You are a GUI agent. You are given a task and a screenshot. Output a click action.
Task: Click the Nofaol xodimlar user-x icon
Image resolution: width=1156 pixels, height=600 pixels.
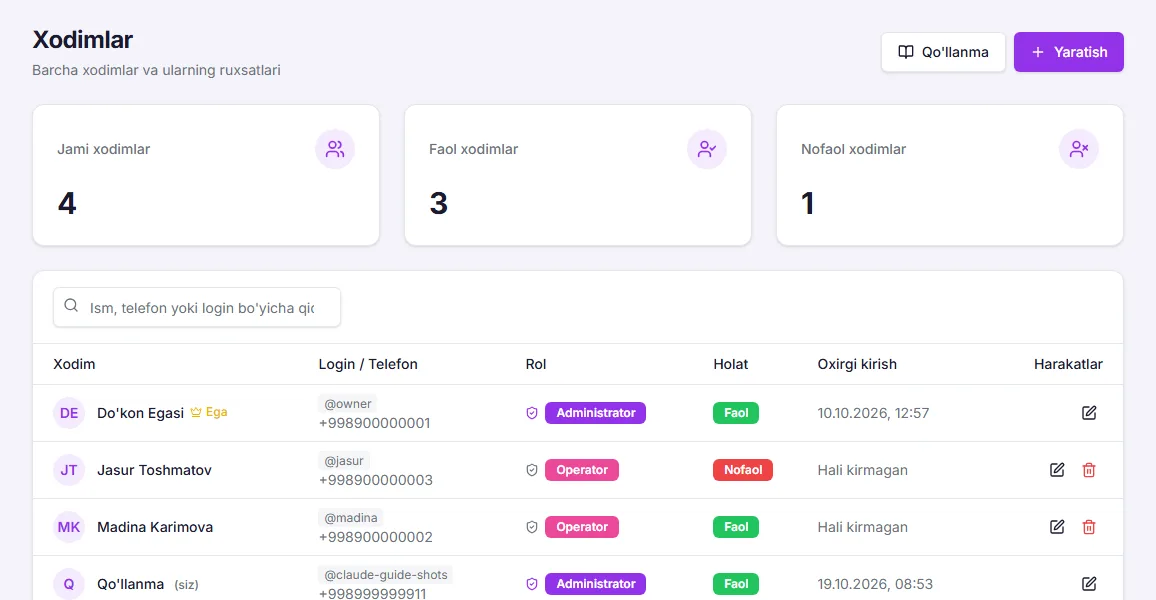1079,149
